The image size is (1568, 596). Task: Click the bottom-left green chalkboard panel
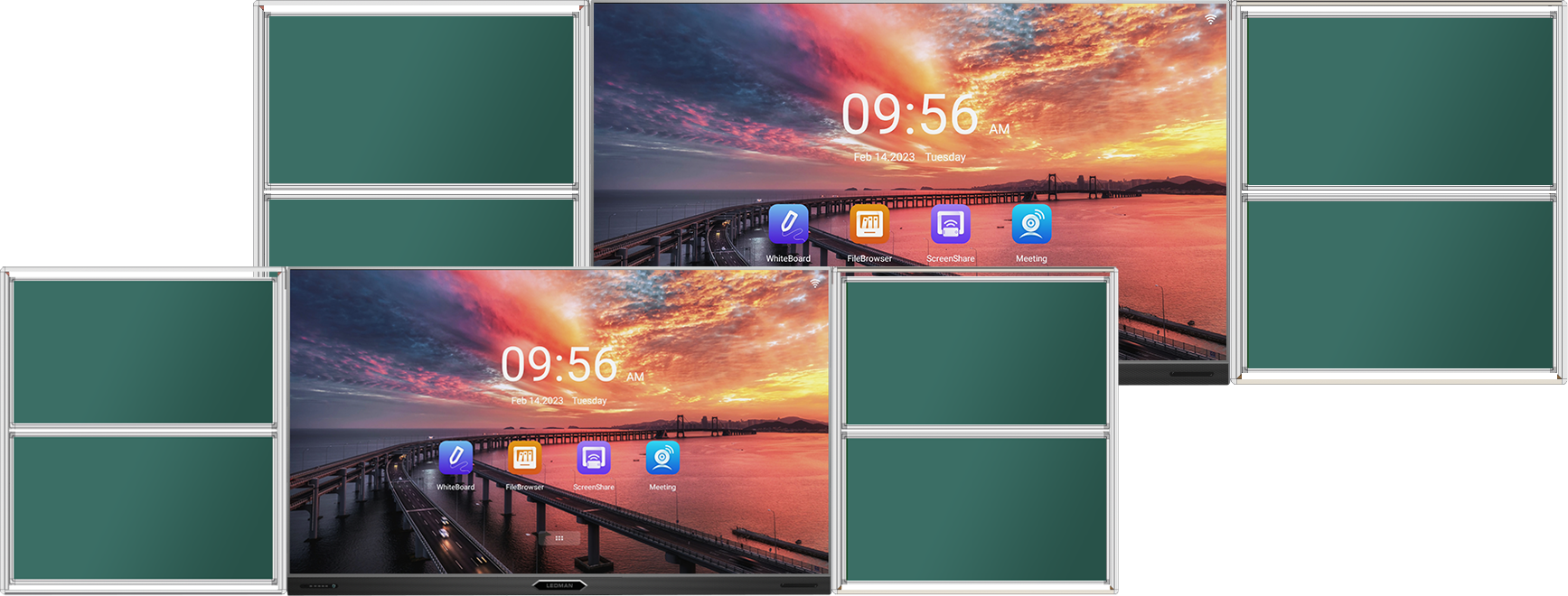[x=143, y=508]
